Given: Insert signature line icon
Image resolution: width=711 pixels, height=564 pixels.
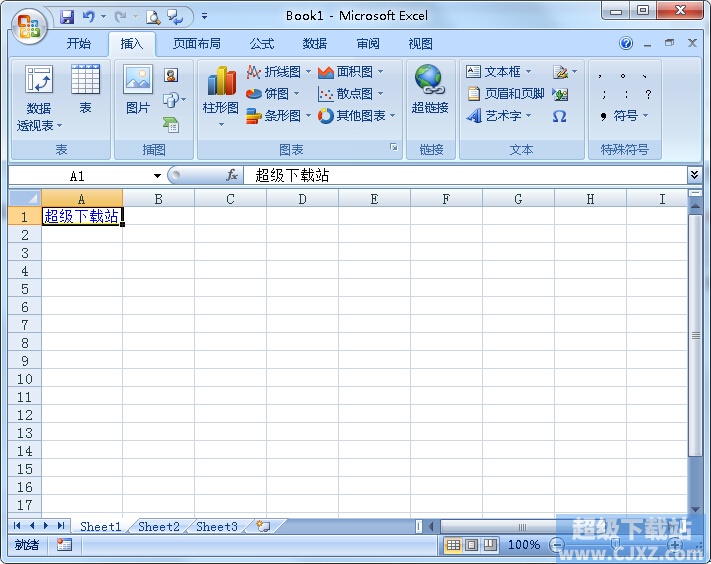Looking at the screenshot, I should [561, 72].
